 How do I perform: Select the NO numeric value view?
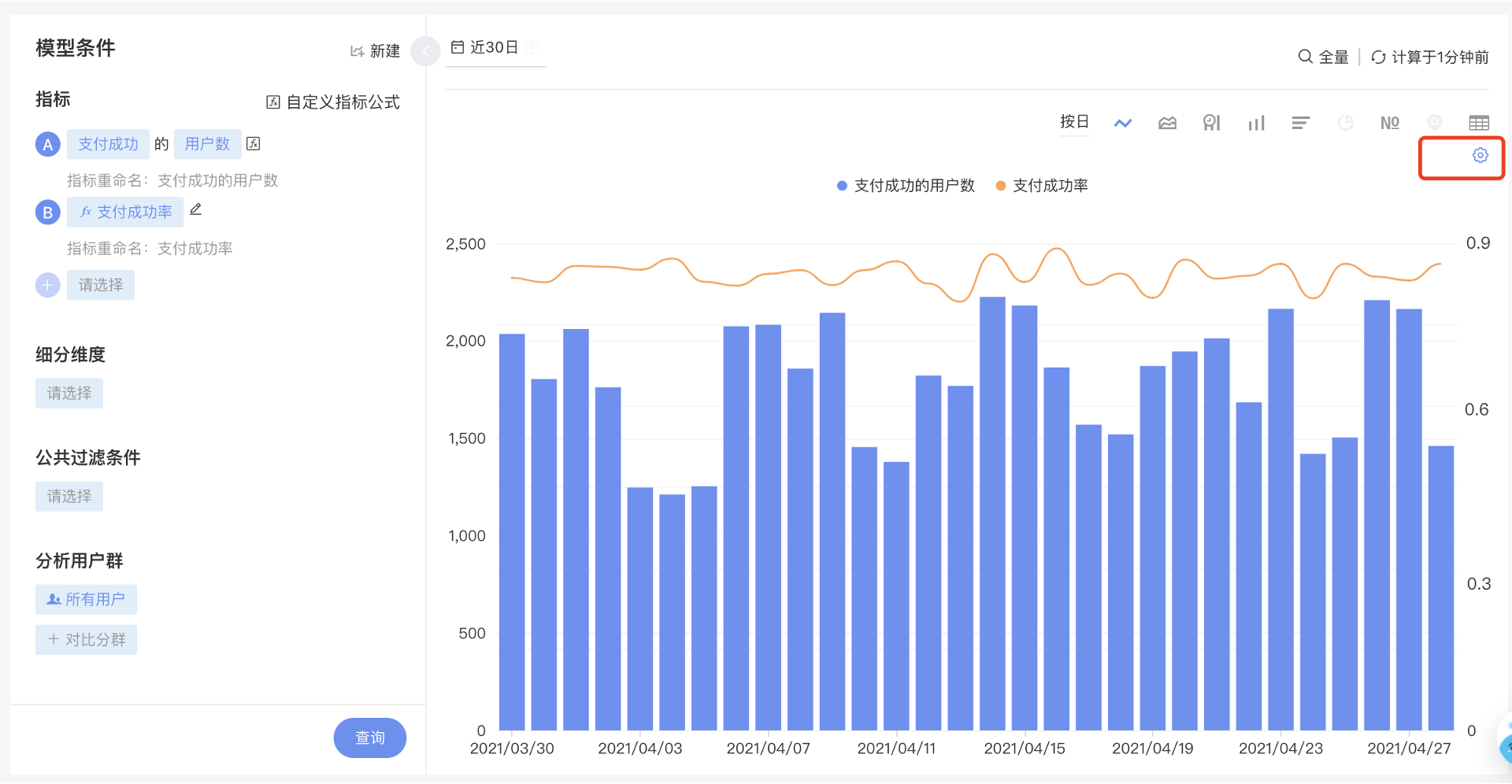(x=1390, y=123)
